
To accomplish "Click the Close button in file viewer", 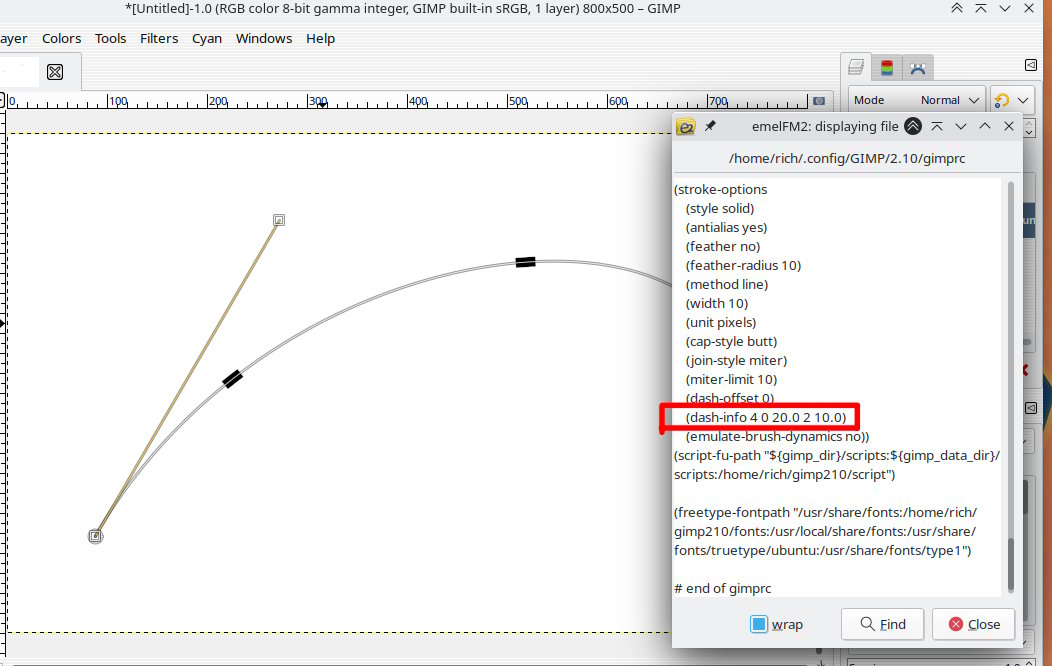I will pos(974,624).
